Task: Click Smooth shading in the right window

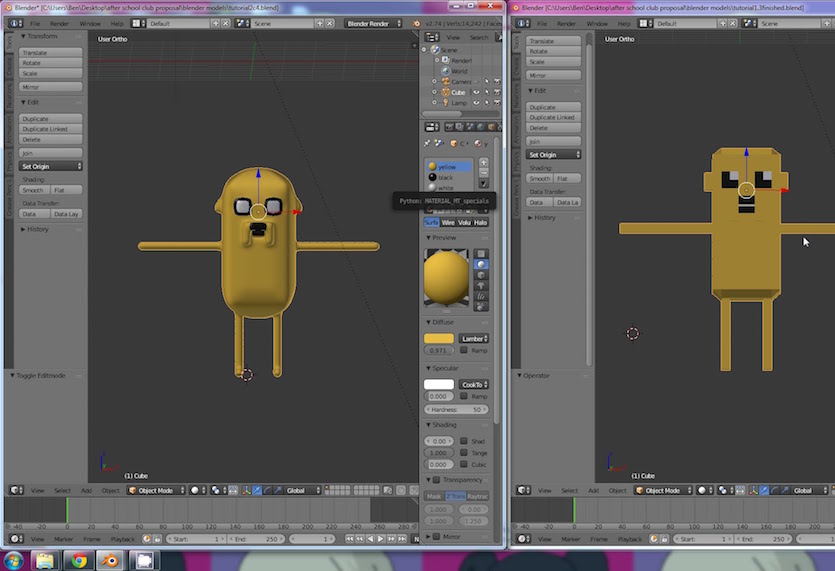Action: (539, 178)
